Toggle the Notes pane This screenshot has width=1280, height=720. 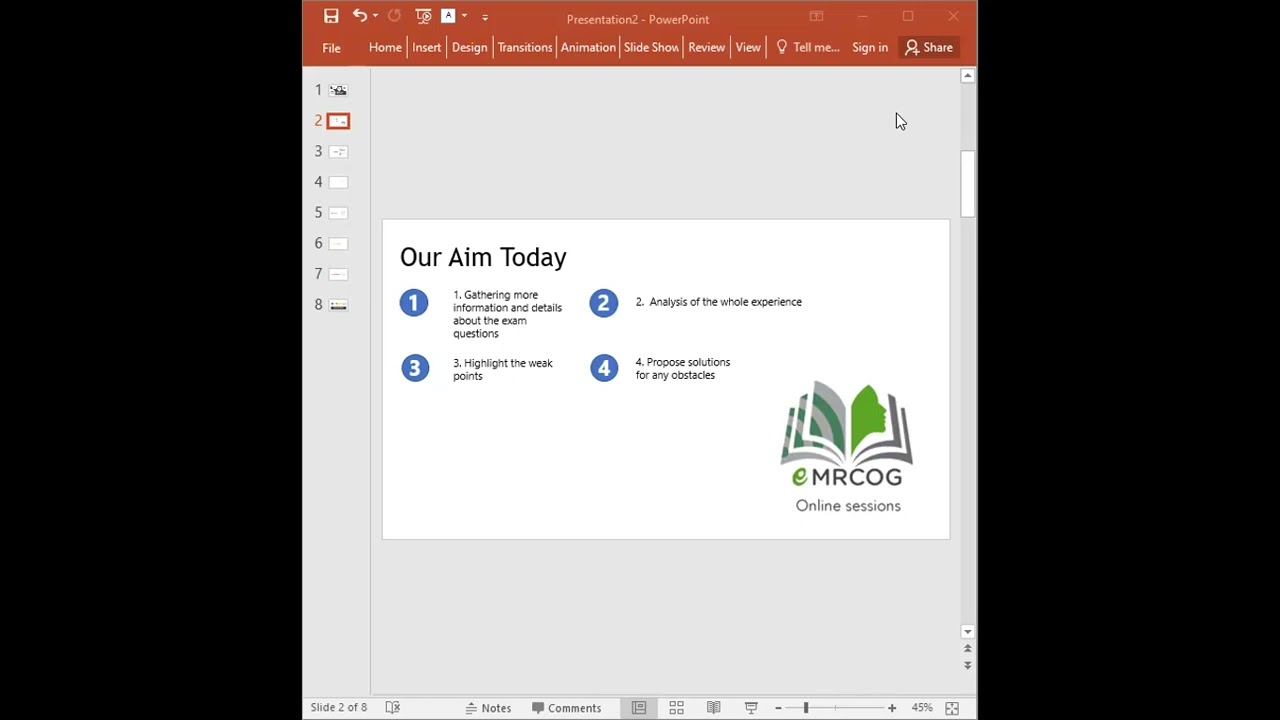pos(488,708)
